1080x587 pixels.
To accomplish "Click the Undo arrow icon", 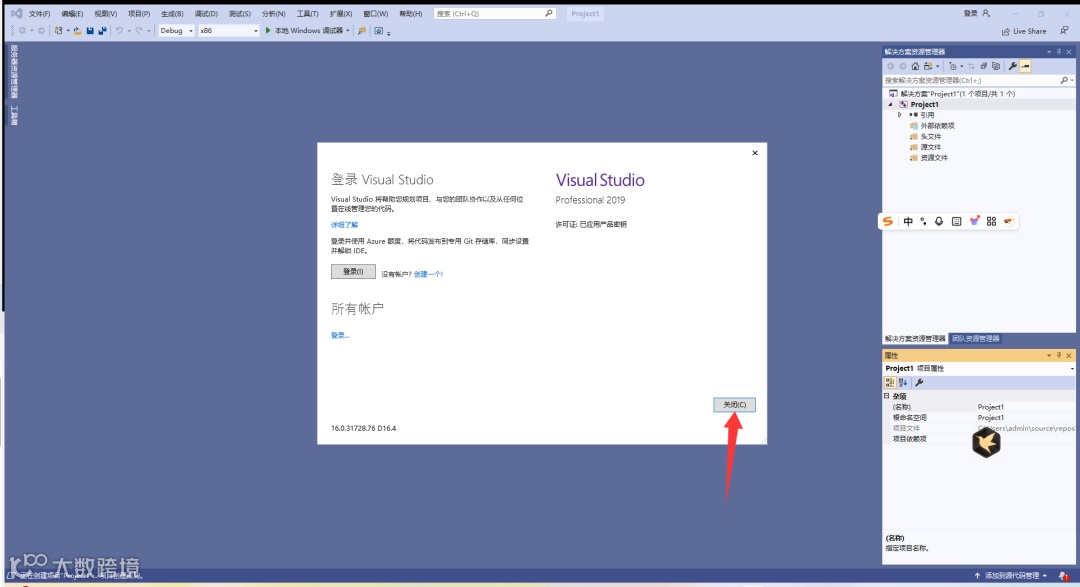I will 119,30.
